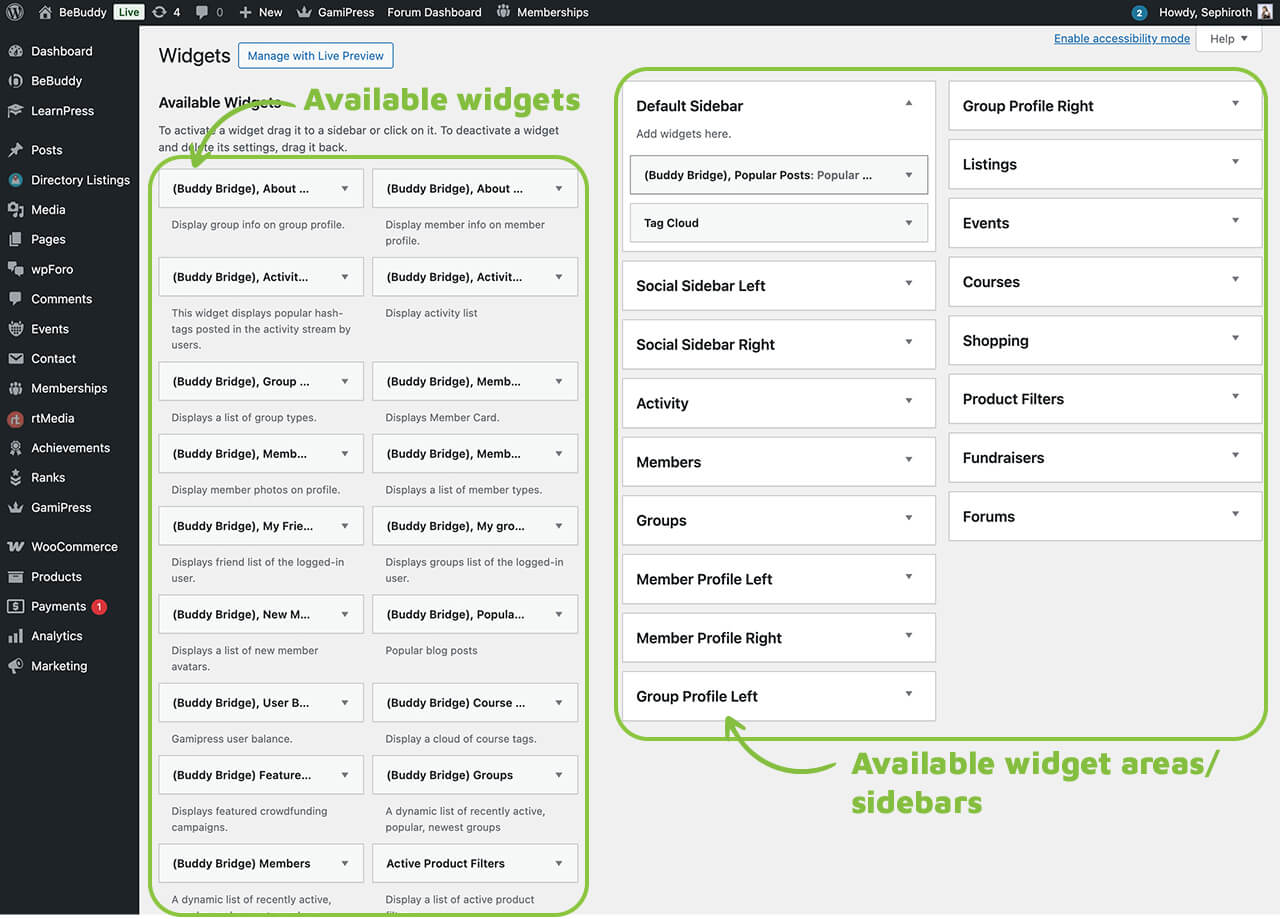Open Directory Listings in the admin menu
The image size is (1280, 919).
80,180
